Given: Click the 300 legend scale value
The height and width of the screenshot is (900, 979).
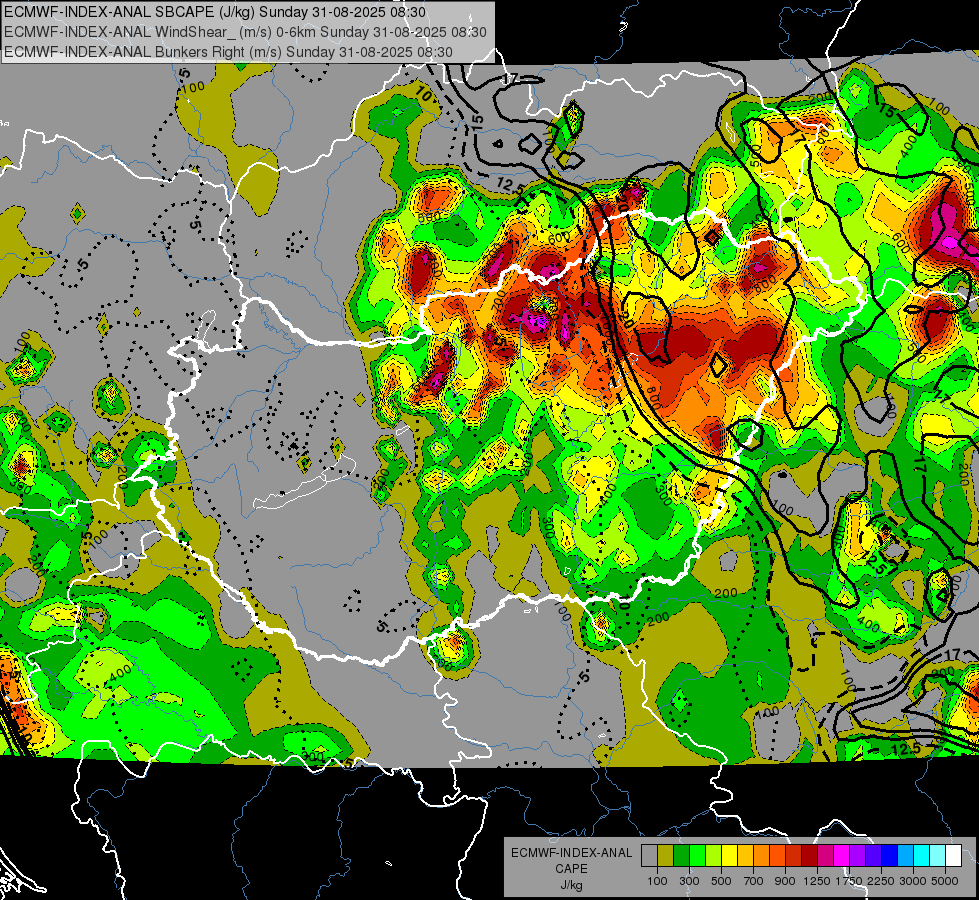Looking at the screenshot, I should coord(689,882).
